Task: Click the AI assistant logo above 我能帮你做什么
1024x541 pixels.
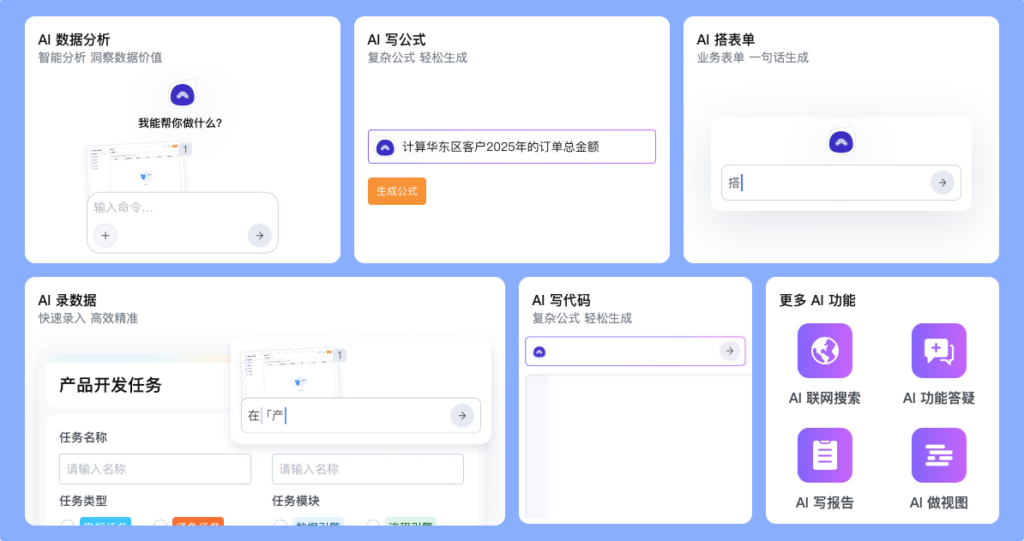Action: [x=182, y=95]
